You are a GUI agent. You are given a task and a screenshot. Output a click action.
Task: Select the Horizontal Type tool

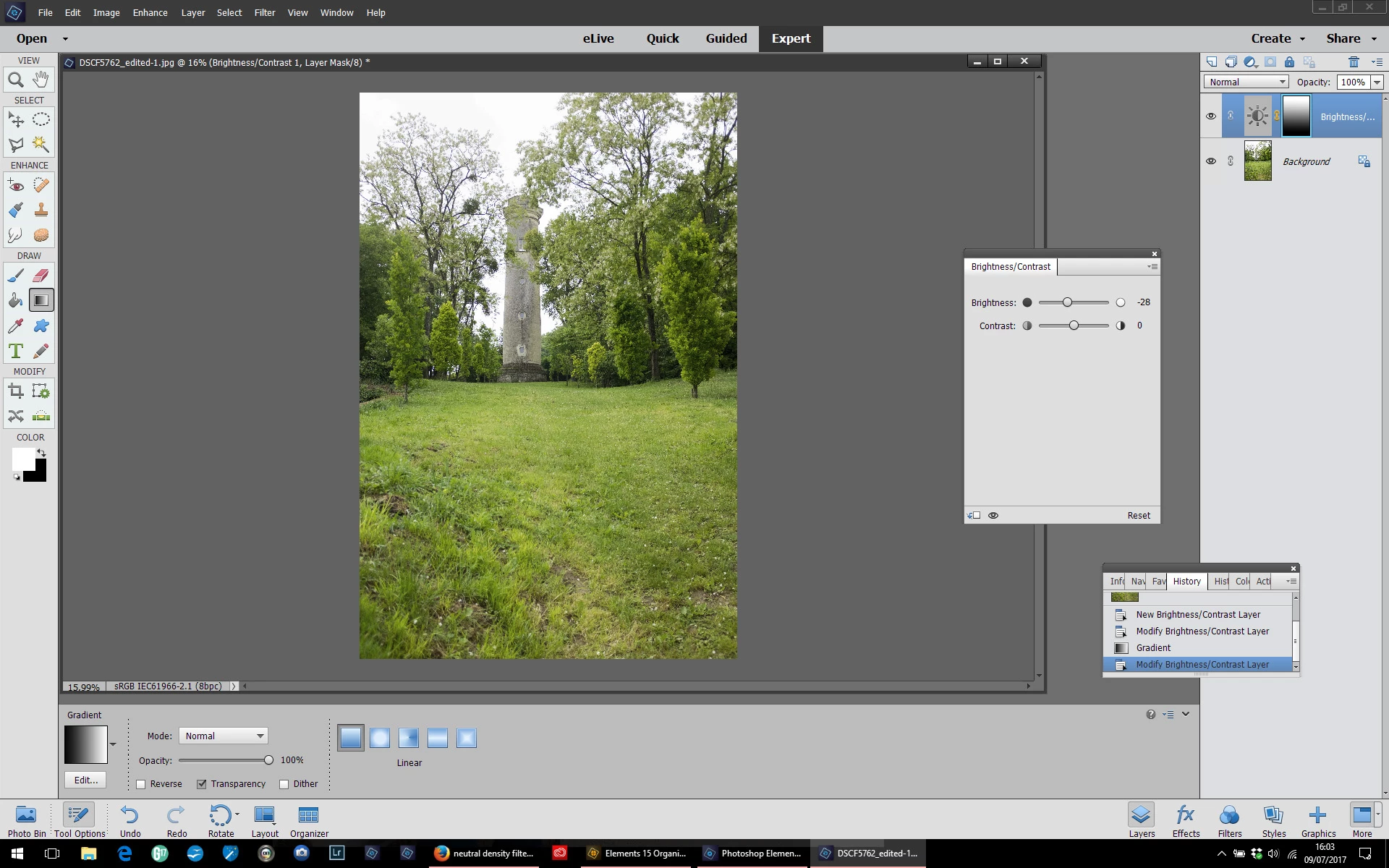point(16,352)
